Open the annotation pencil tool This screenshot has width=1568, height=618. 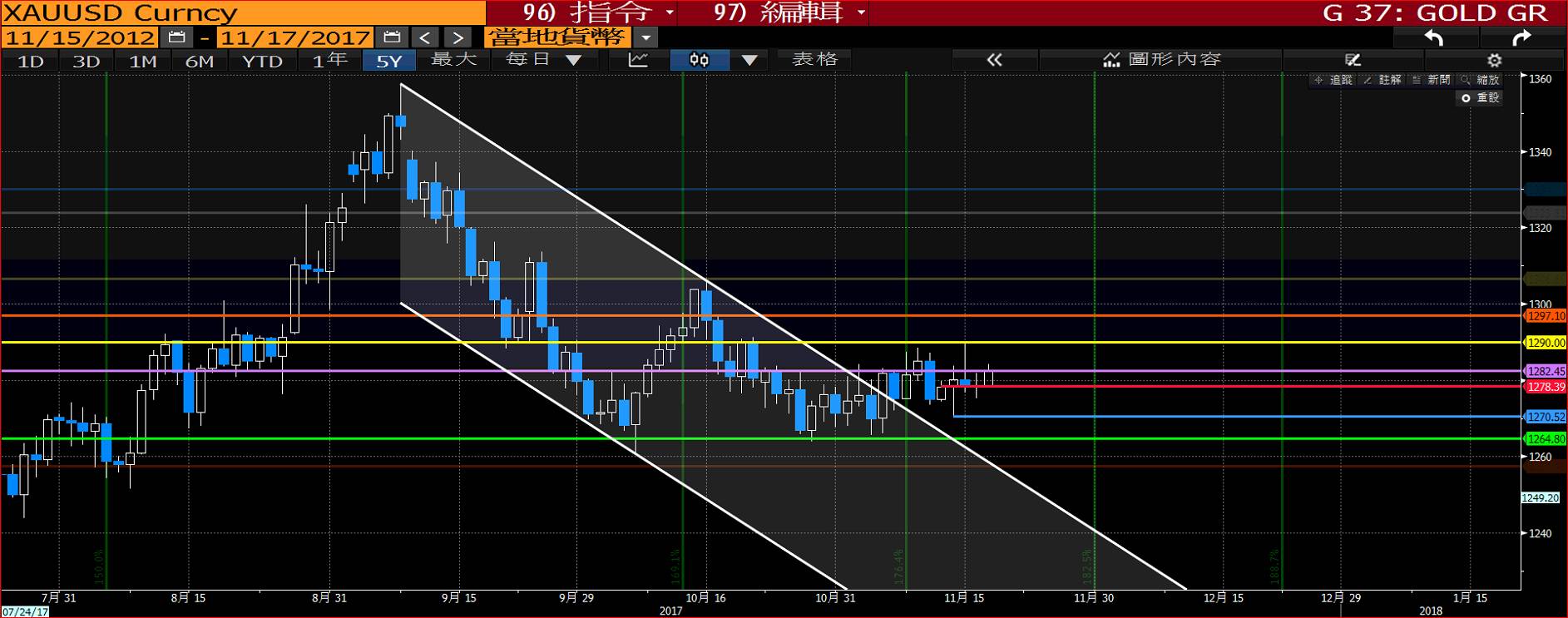coord(1353,60)
